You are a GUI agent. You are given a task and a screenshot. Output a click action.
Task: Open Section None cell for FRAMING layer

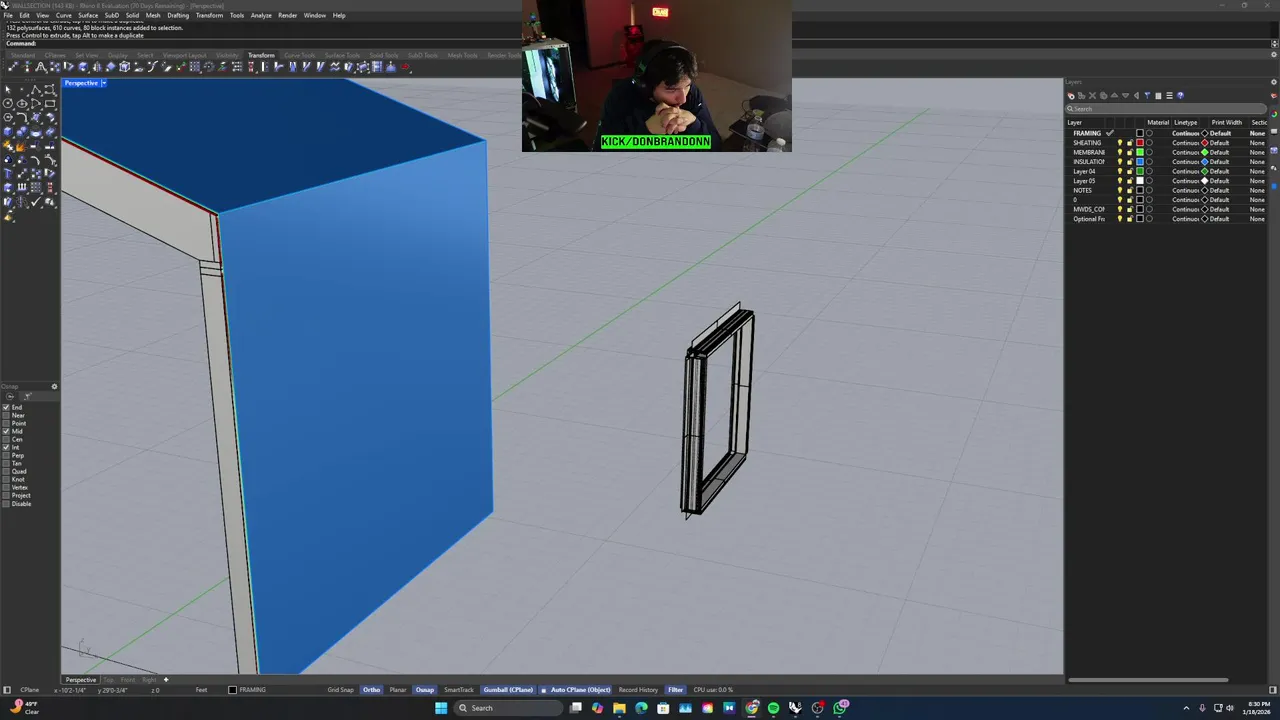(1257, 133)
